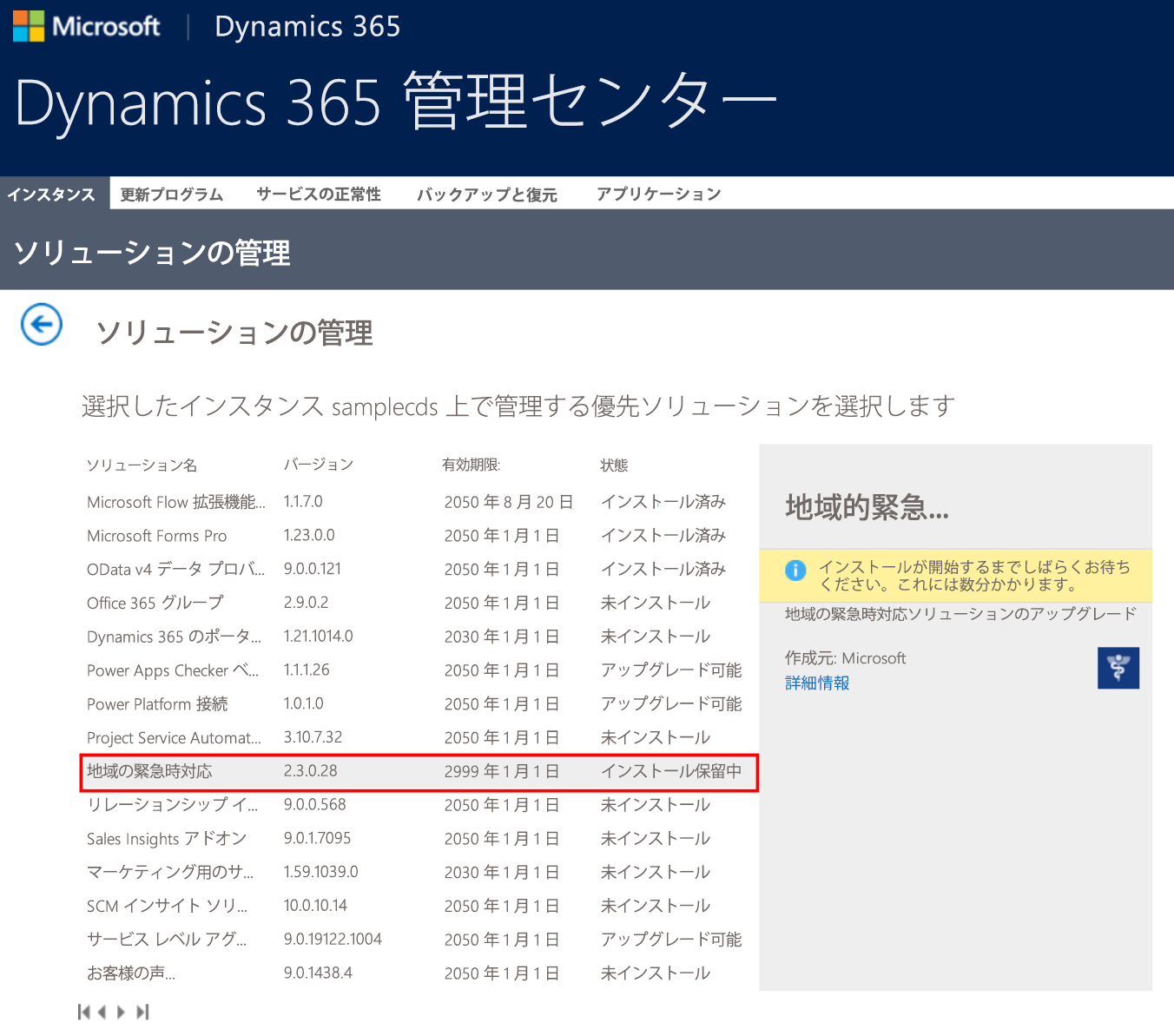This screenshot has height=1036, width=1174.
Task: Go to last page pagination icon
Action: point(142,1012)
